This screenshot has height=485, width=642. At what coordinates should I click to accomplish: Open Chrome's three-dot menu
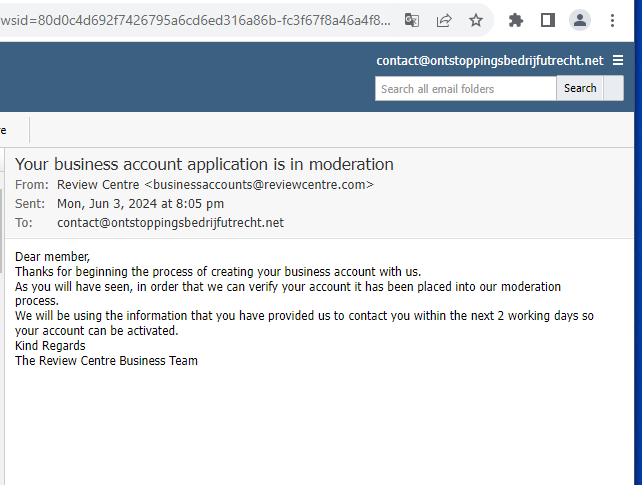612,20
